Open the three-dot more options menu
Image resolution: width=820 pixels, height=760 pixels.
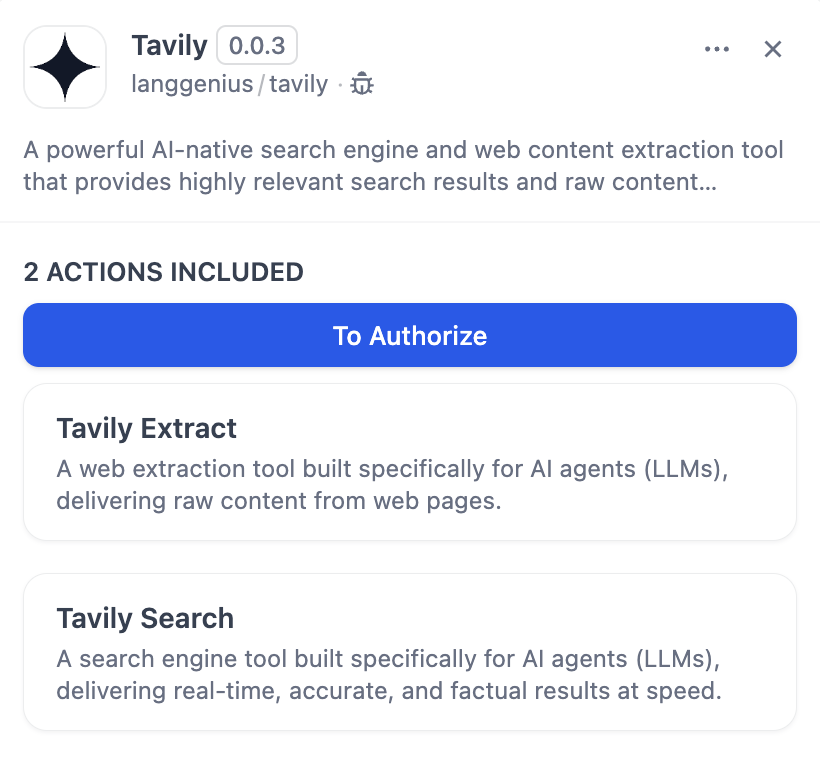pyautogui.click(x=717, y=49)
